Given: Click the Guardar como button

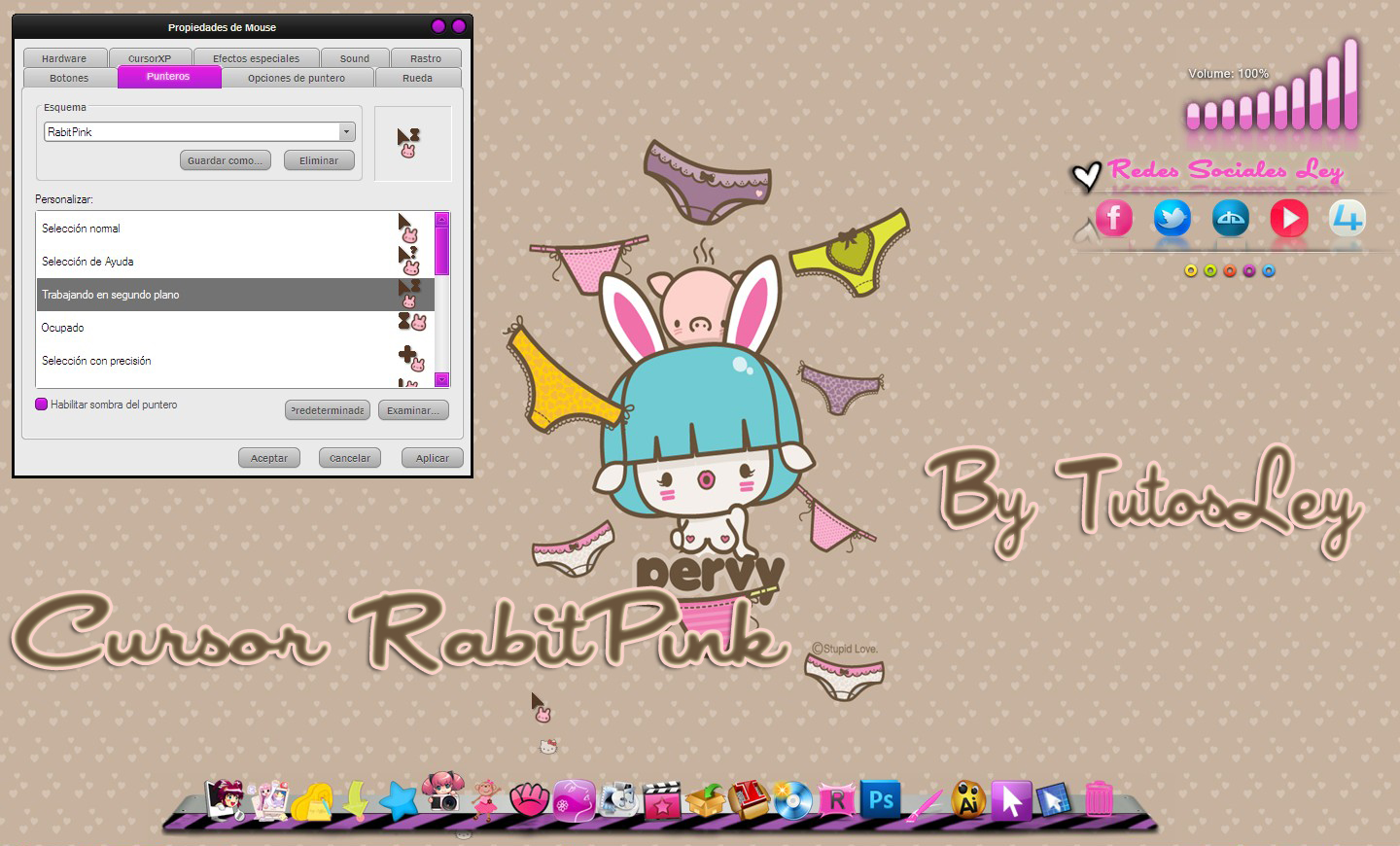Looking at the screenshot, I should coord(225,159).
